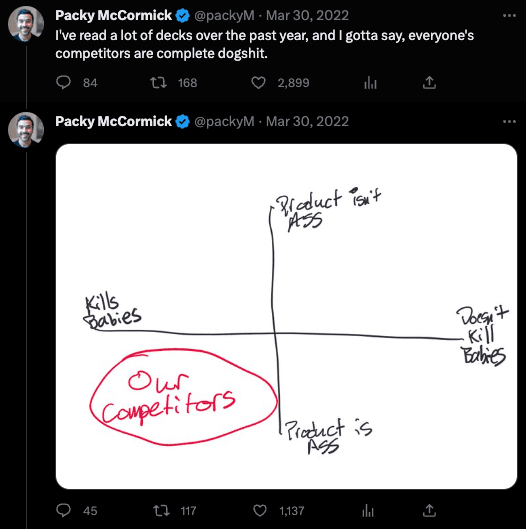The height and width of the screenshot is (529, 526).
Task: Reply to the second tweet with 45 replies
Action: point(63,510)
